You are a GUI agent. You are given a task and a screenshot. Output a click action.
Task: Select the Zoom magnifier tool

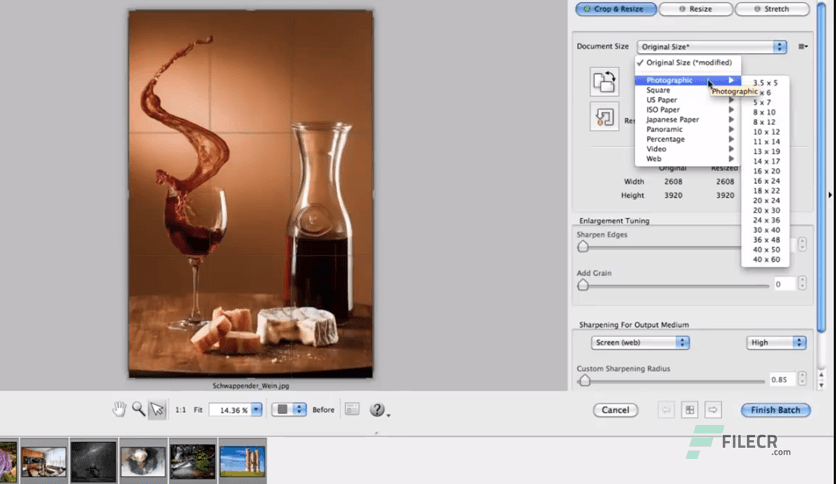138,409
